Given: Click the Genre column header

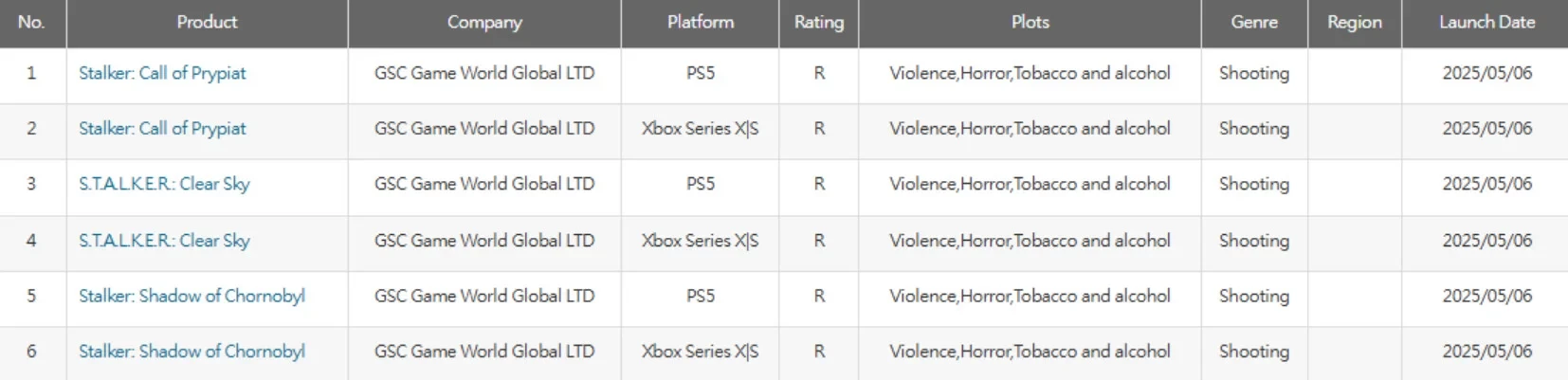Looking at the screenshot, I should 1253,23.
